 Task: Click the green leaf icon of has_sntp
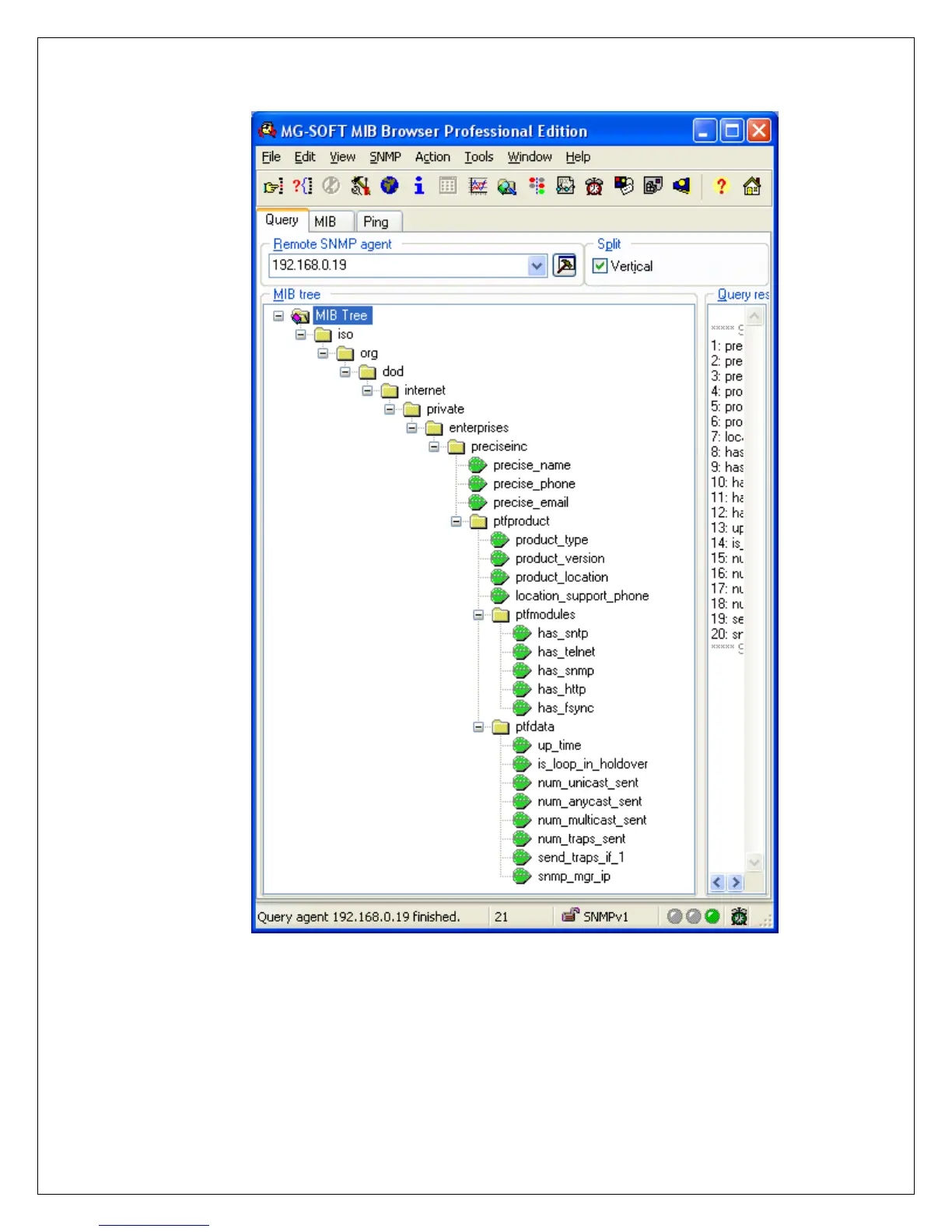522,633
